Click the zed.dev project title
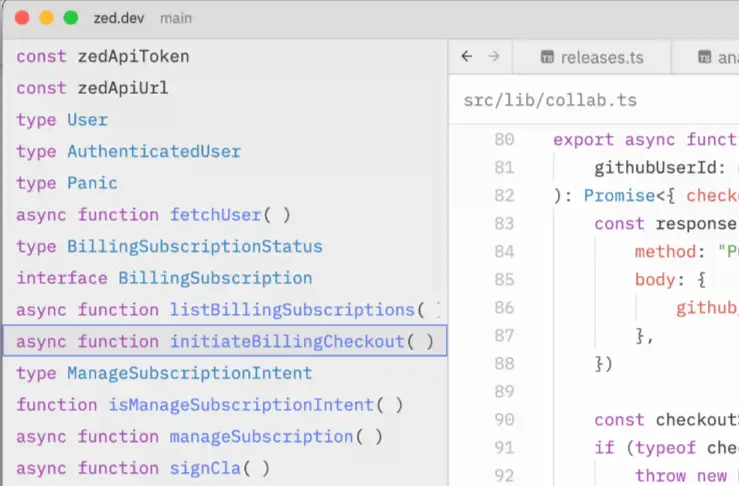Viewport: 739px width, 486px height. click(x=119, y=18)
